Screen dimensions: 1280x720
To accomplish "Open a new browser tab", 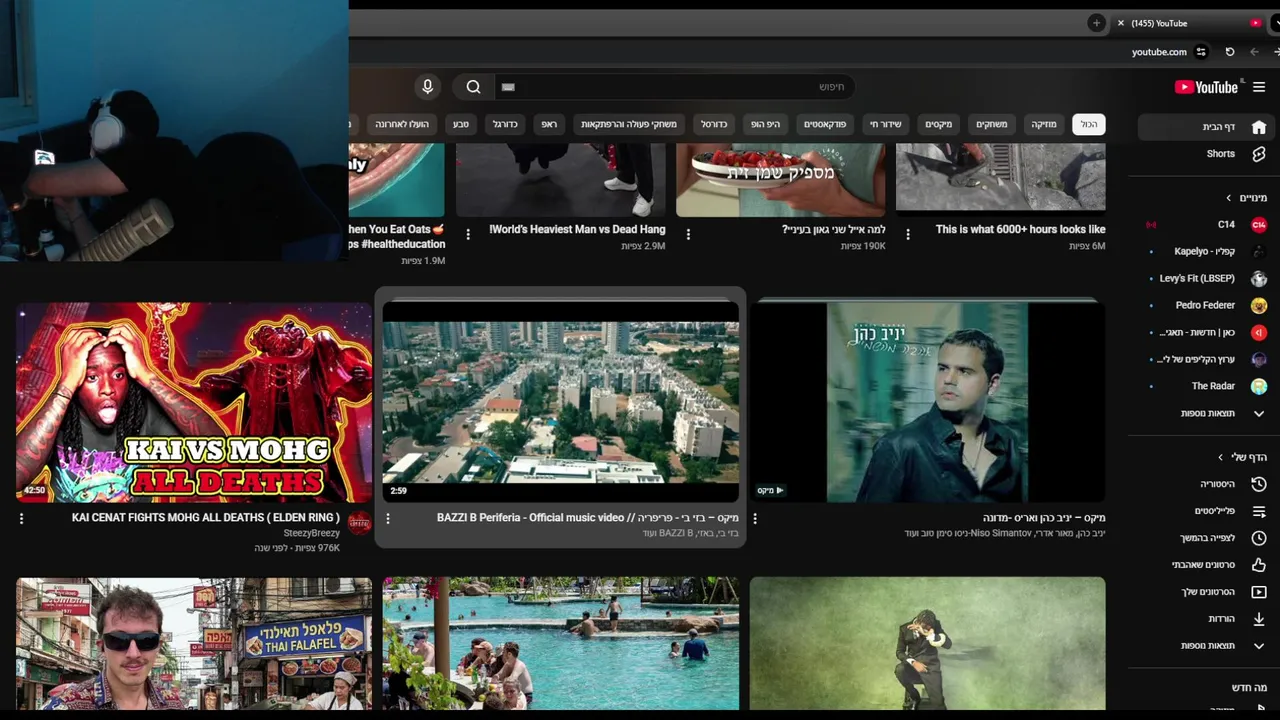I will point(1096,23).
